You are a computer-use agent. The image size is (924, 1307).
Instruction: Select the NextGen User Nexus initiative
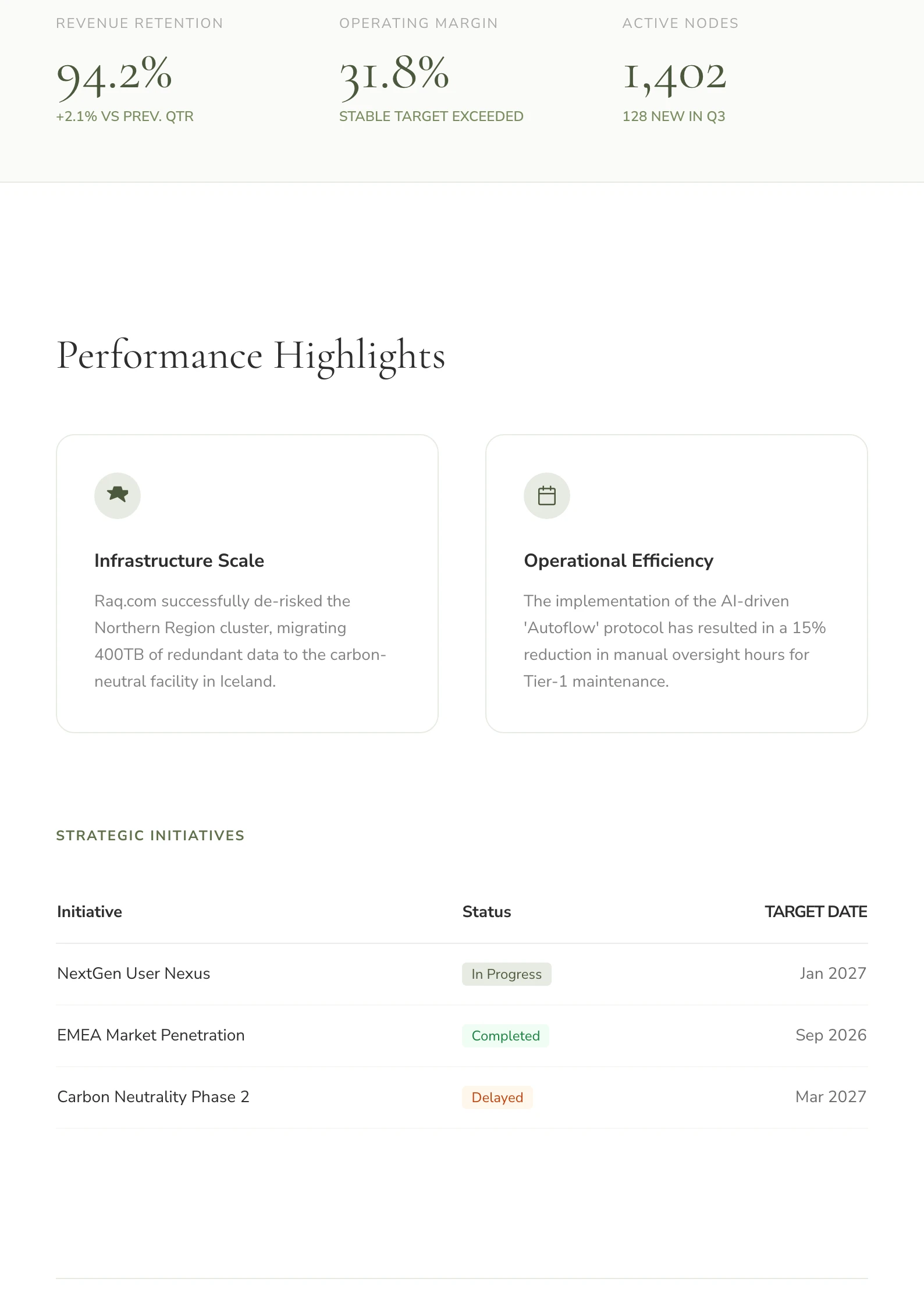tap(134, 974)
